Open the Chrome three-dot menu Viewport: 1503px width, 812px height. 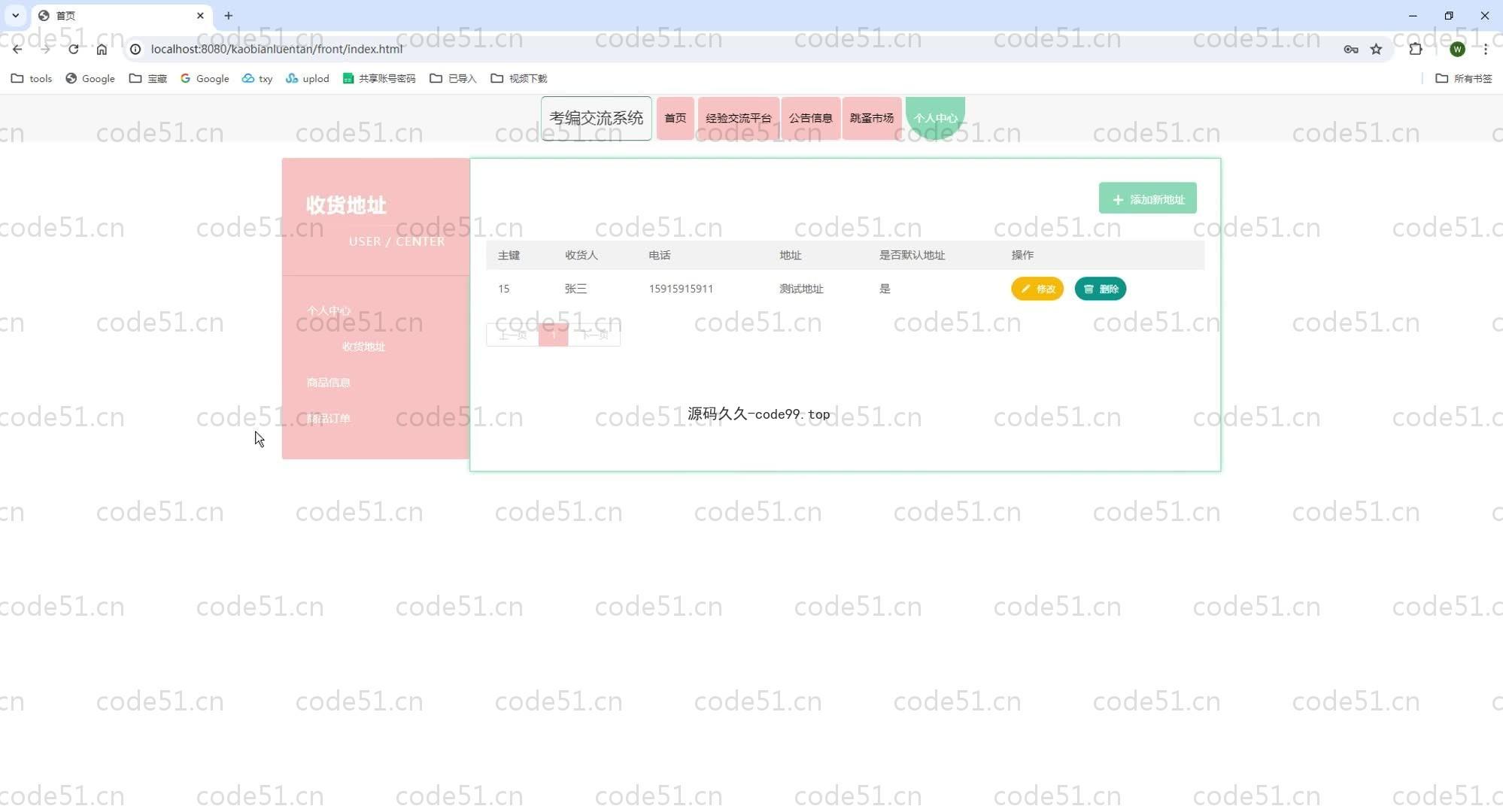1486,49
